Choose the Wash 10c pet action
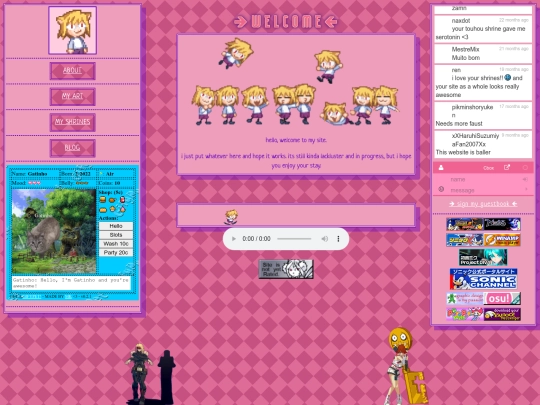Image resolution: width=540 pixels, height=405 pixels. point(116,244)
